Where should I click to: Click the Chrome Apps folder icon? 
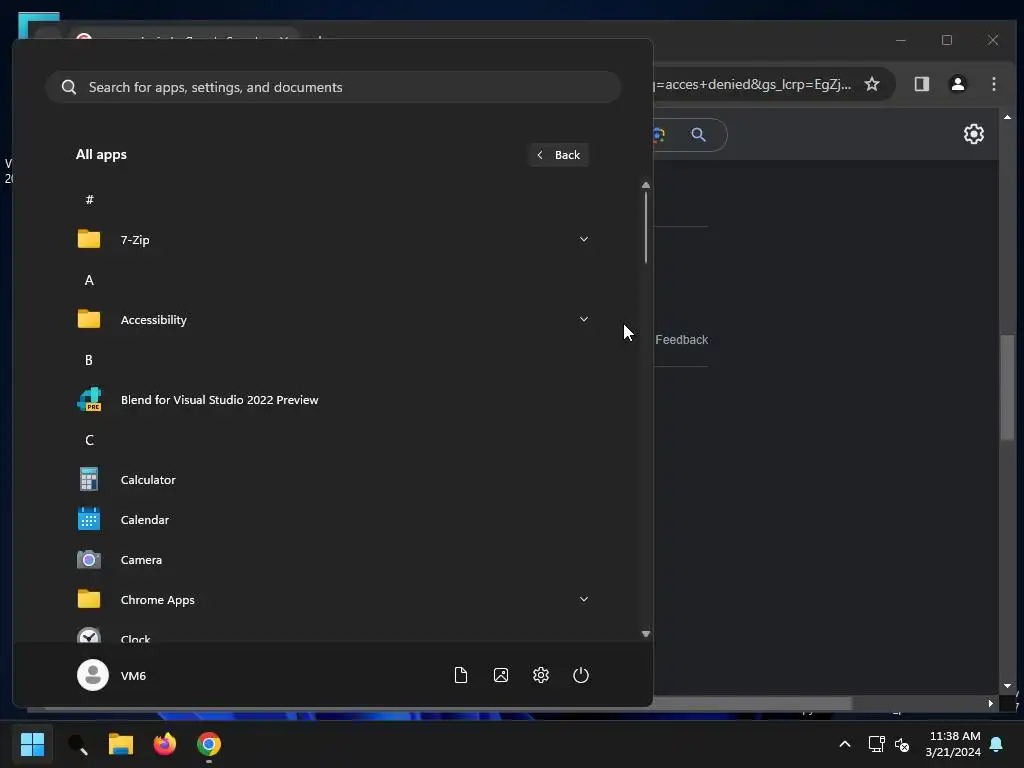[x=89, y=600]
